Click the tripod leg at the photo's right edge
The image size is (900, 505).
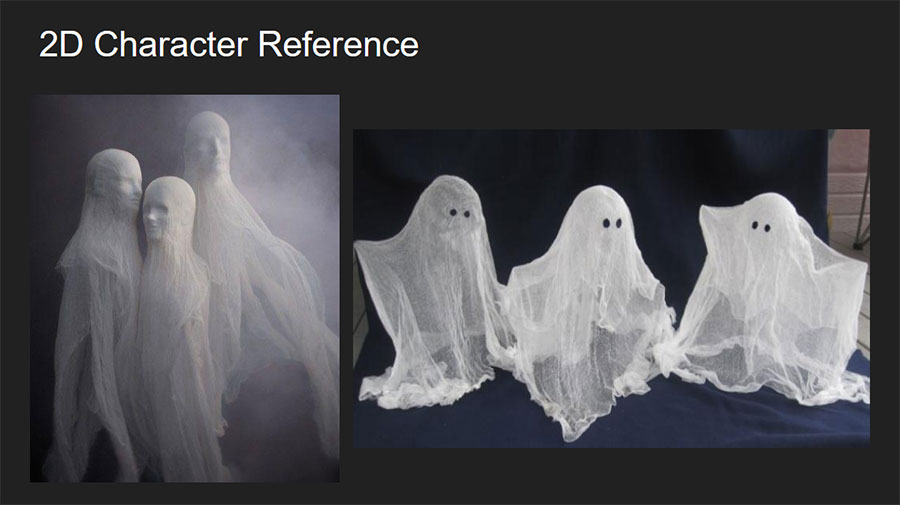pyautogui.click(x=861, y=212)
